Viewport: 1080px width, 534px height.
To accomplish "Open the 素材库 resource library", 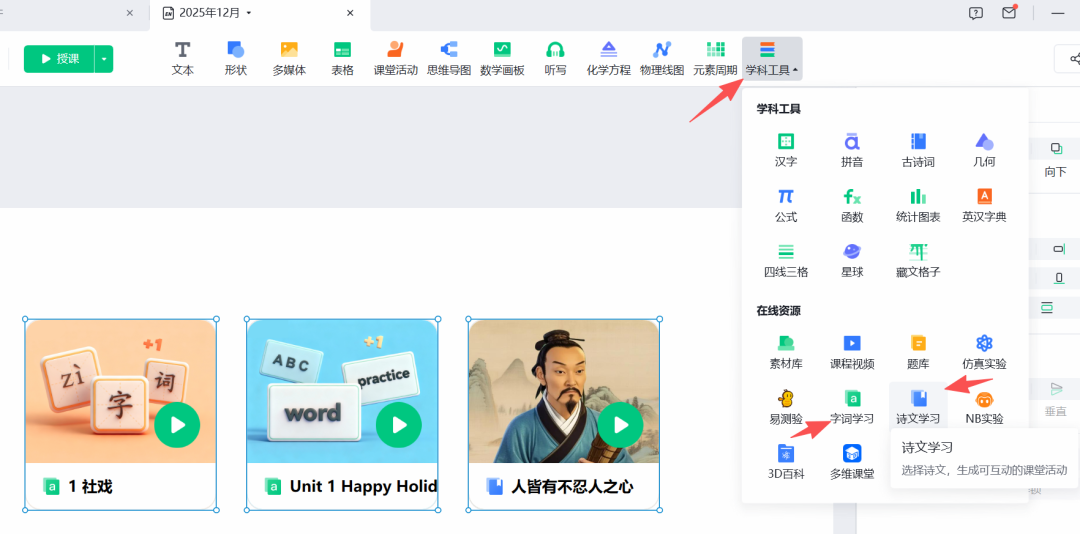I will [x=786, y=353].
